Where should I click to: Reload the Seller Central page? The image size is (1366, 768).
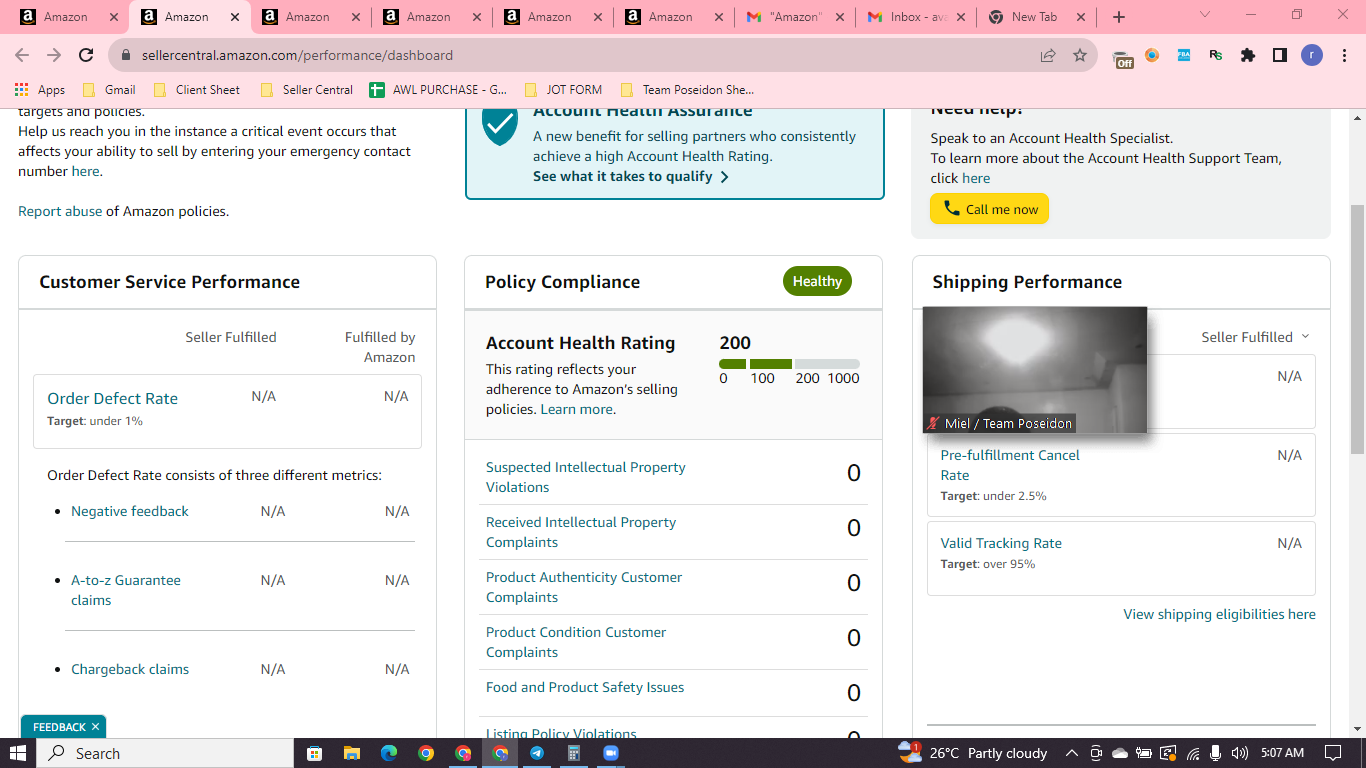[86, 56]
